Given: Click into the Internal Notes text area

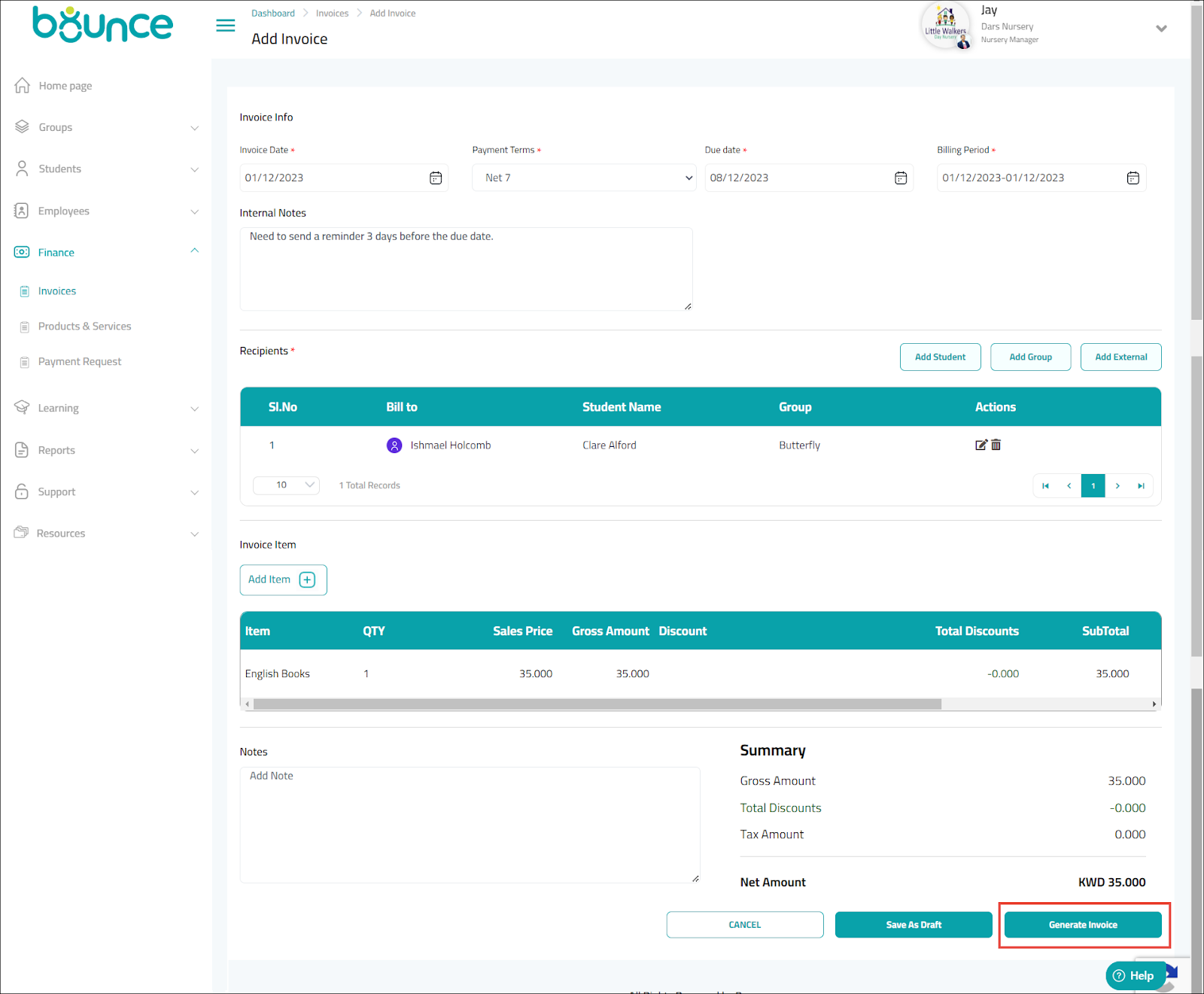Looking at the screenshot, I should (466, 269).
